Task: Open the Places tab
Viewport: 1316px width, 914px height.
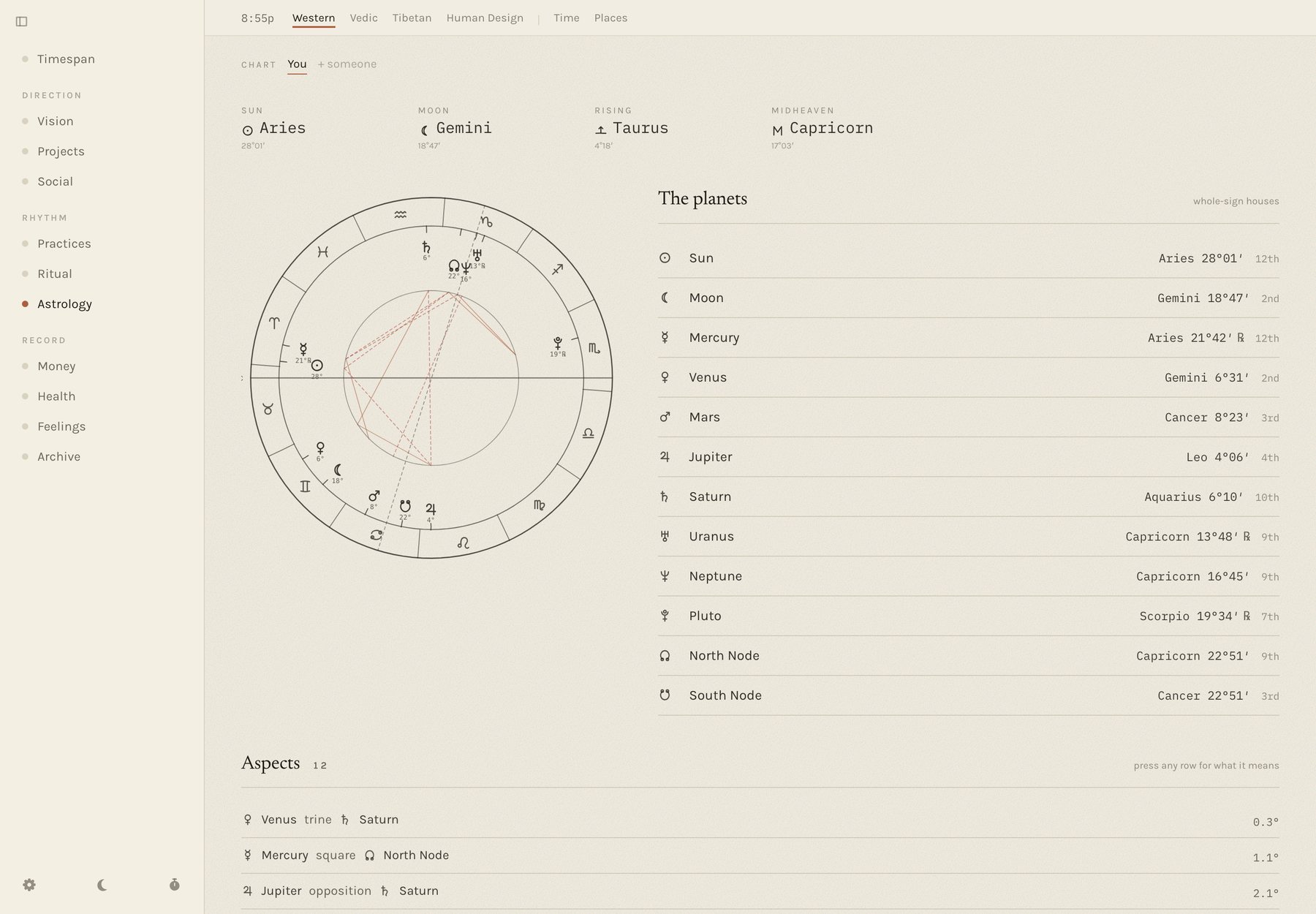Action: [x=610, y=18]
